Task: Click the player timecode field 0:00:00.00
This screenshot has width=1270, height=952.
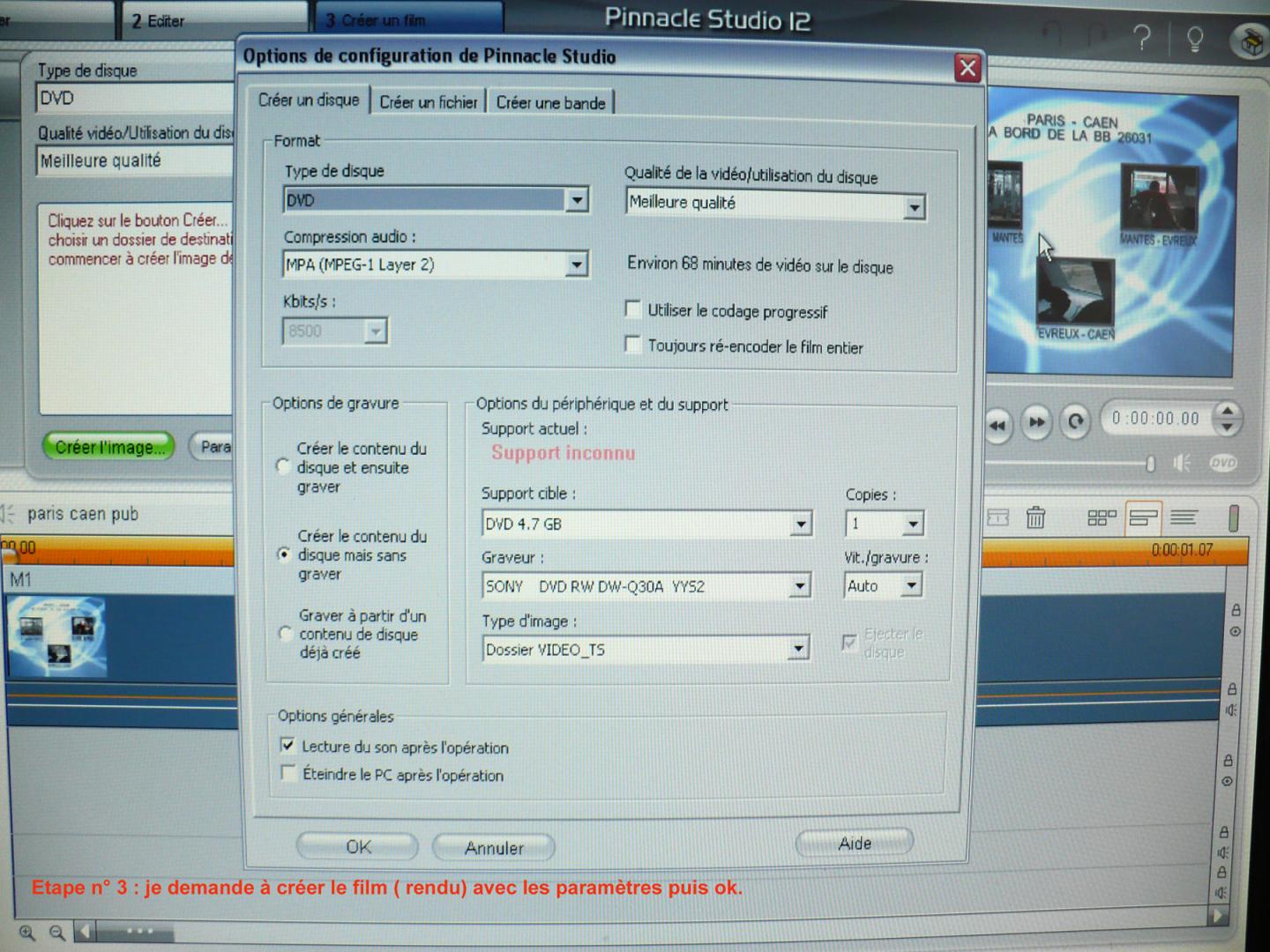Action: point(1156,419)
